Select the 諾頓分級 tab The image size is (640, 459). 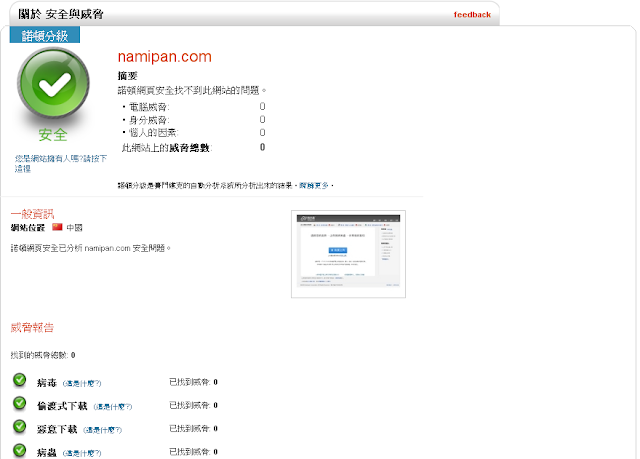coord(45,35)
